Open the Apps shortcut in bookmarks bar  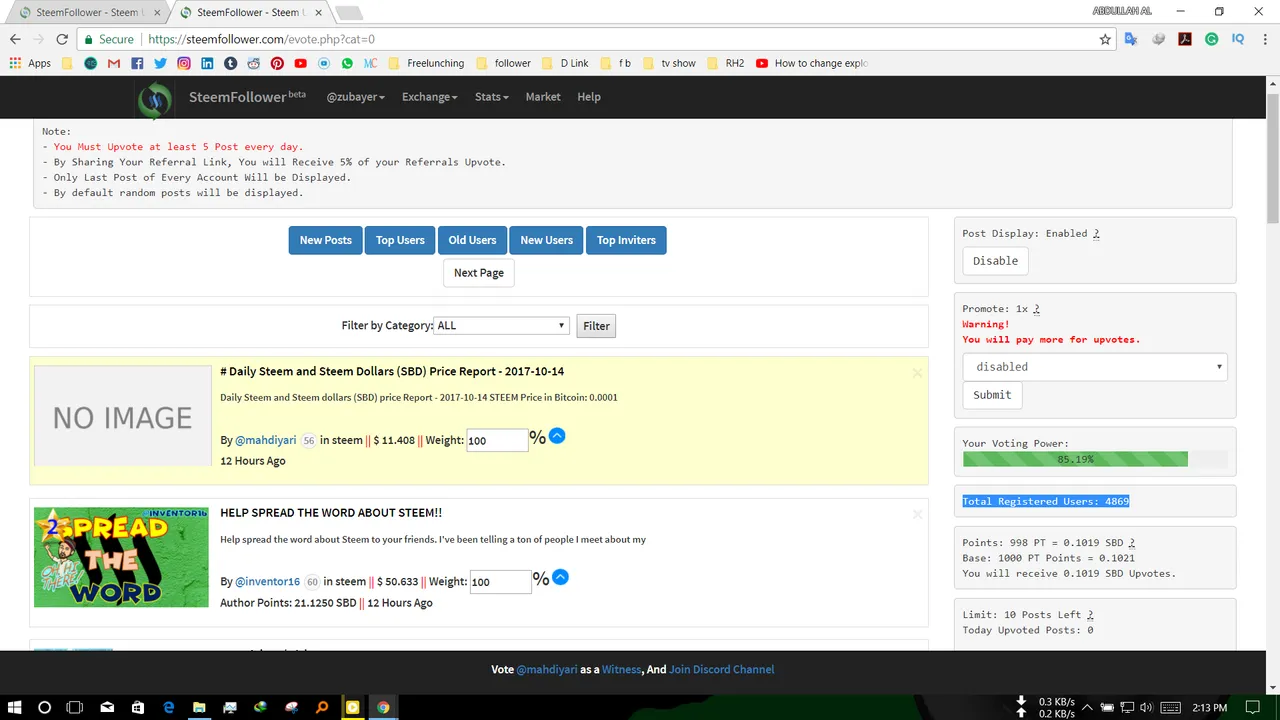pyautogui.click(x=30, y=63)
